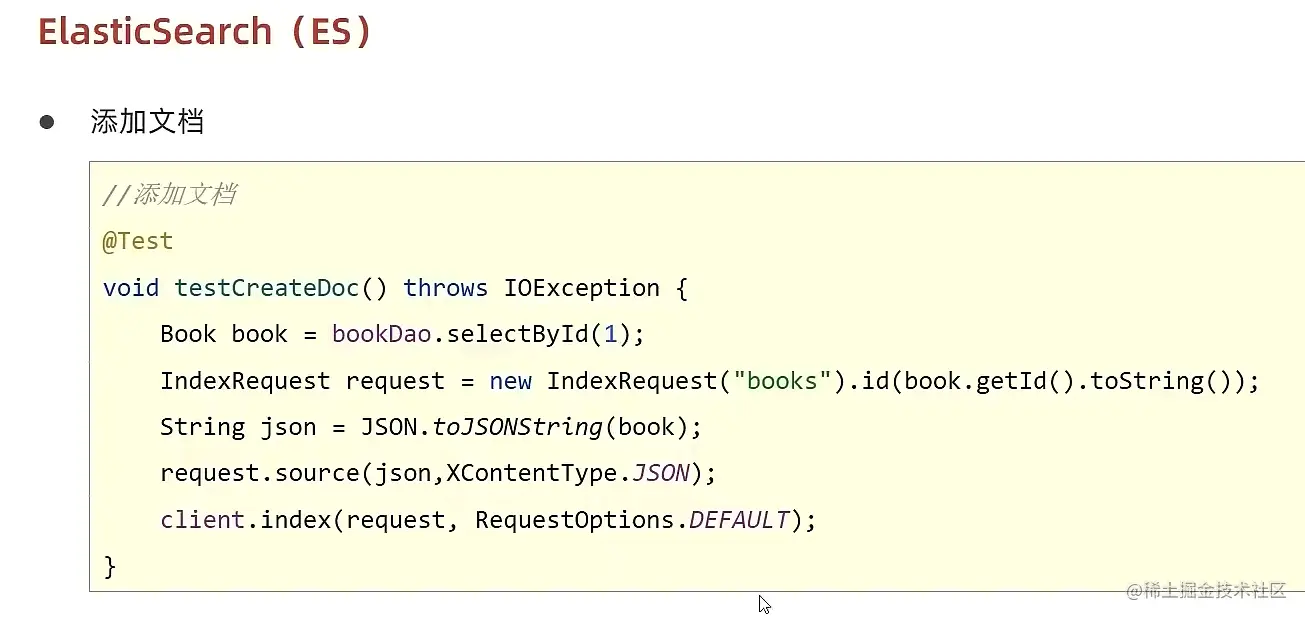Click IOException in method signature
Screen dimensions: 1305x619
click(x=582, y=288)
